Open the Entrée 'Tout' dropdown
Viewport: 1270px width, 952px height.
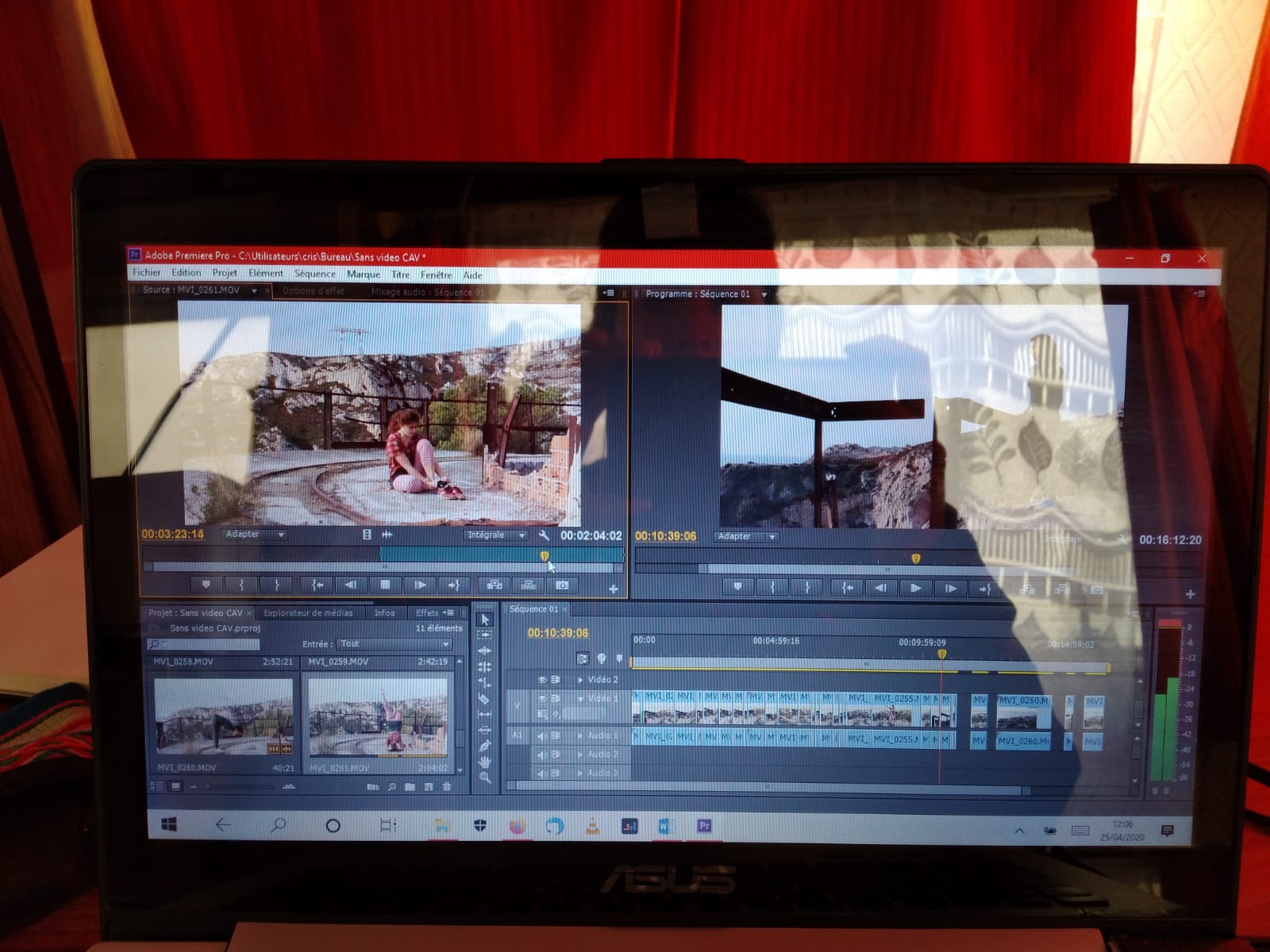point(394,644)
